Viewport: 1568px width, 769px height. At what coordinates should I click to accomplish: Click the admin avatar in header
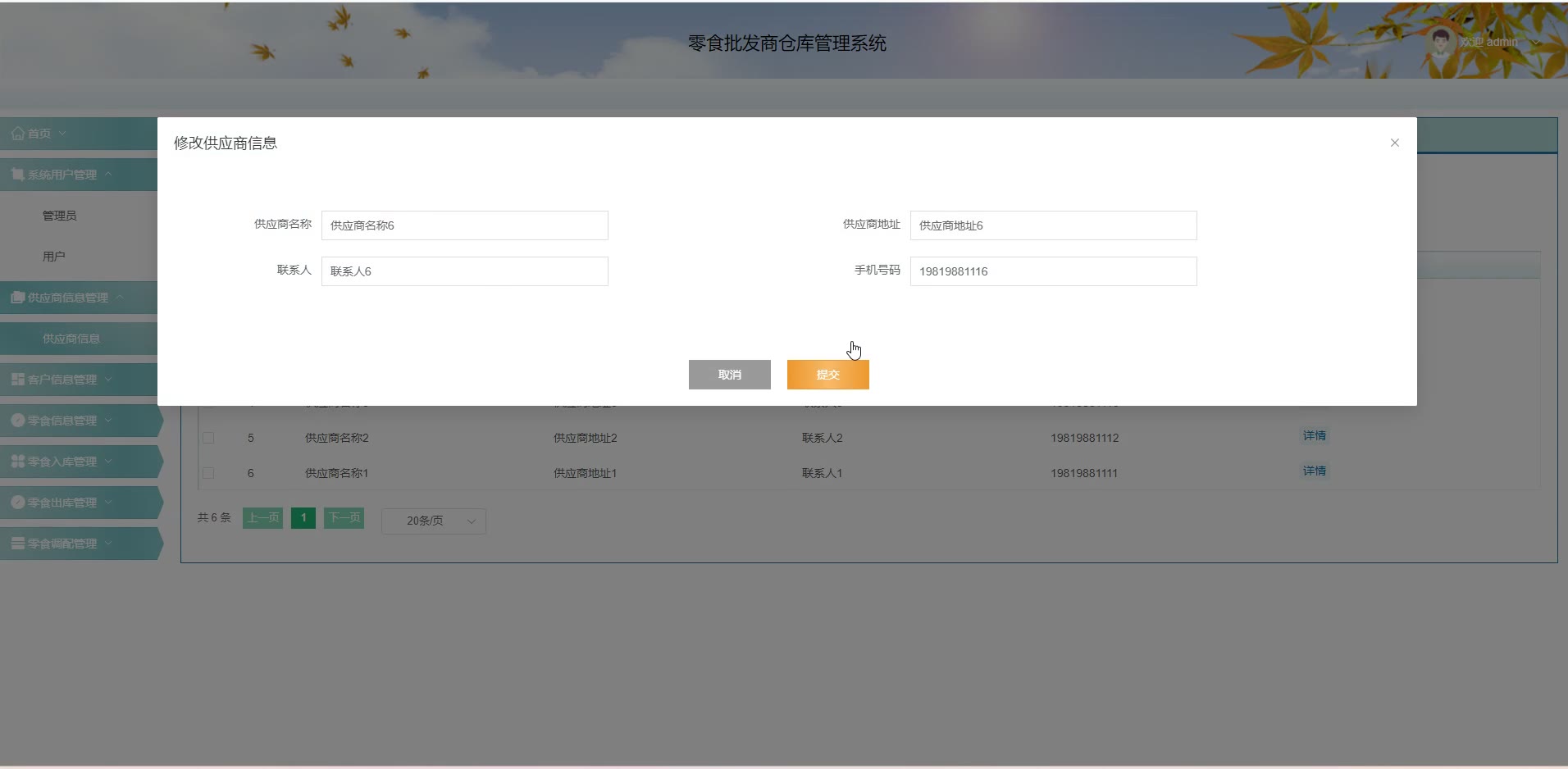tap(1440, 41)
